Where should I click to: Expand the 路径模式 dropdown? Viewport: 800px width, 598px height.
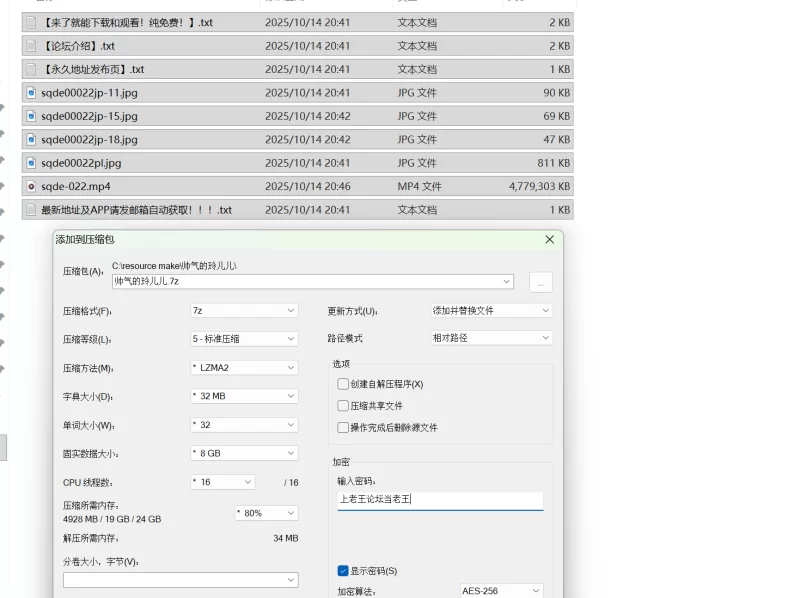[491, 338]
